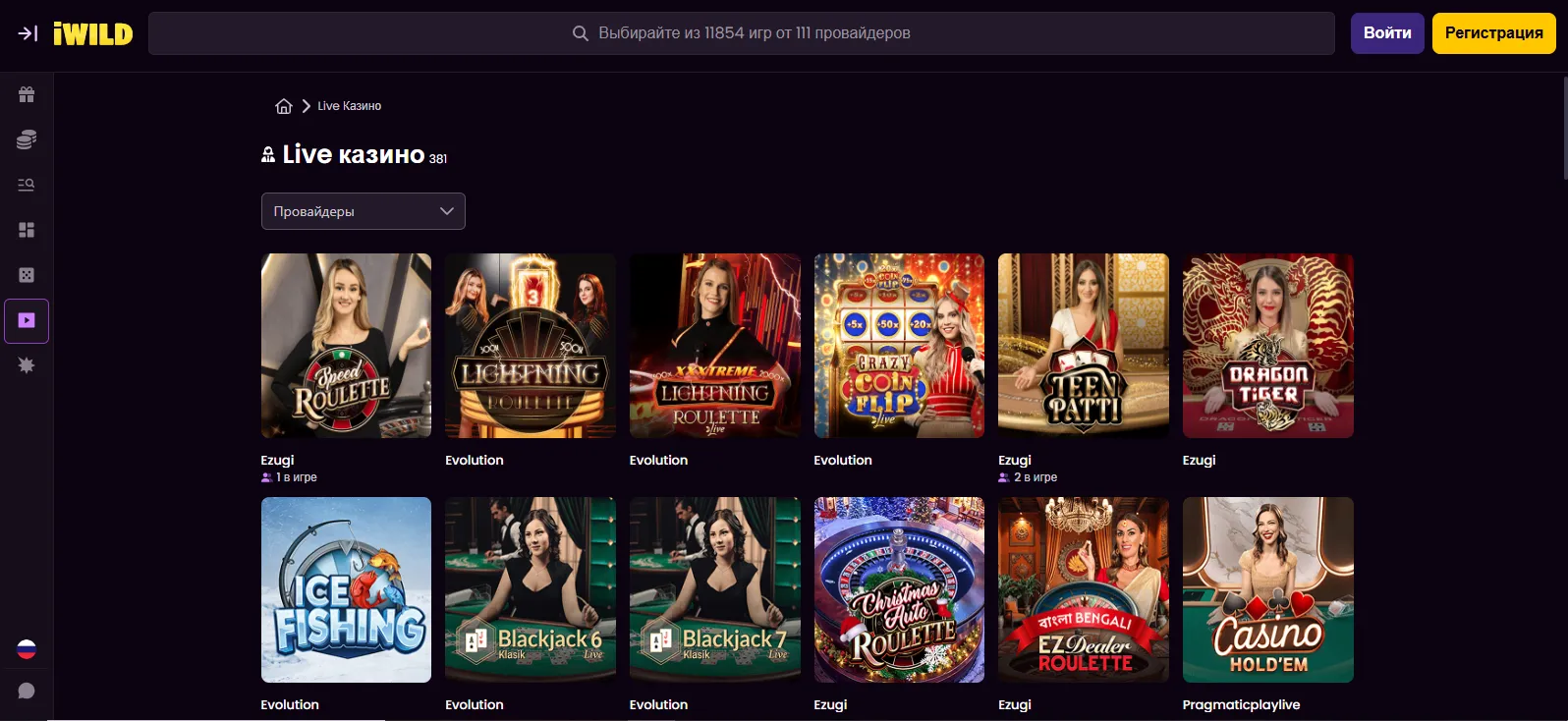The height and width of the screenshot is (721, 1568).
Task: Open the support chat bubble icon
Action: tap(27, 691)
